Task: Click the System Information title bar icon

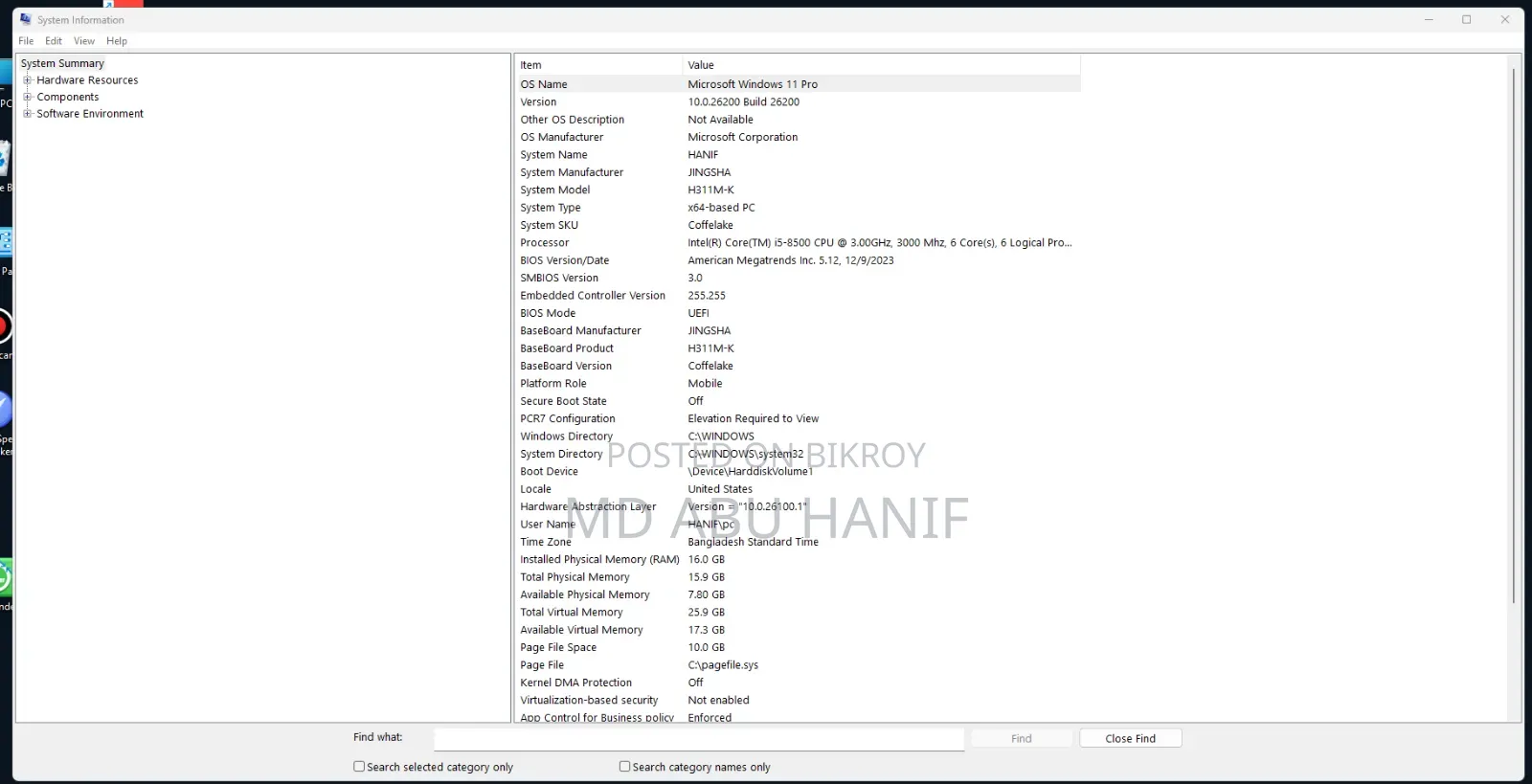Action: (25, 19)
